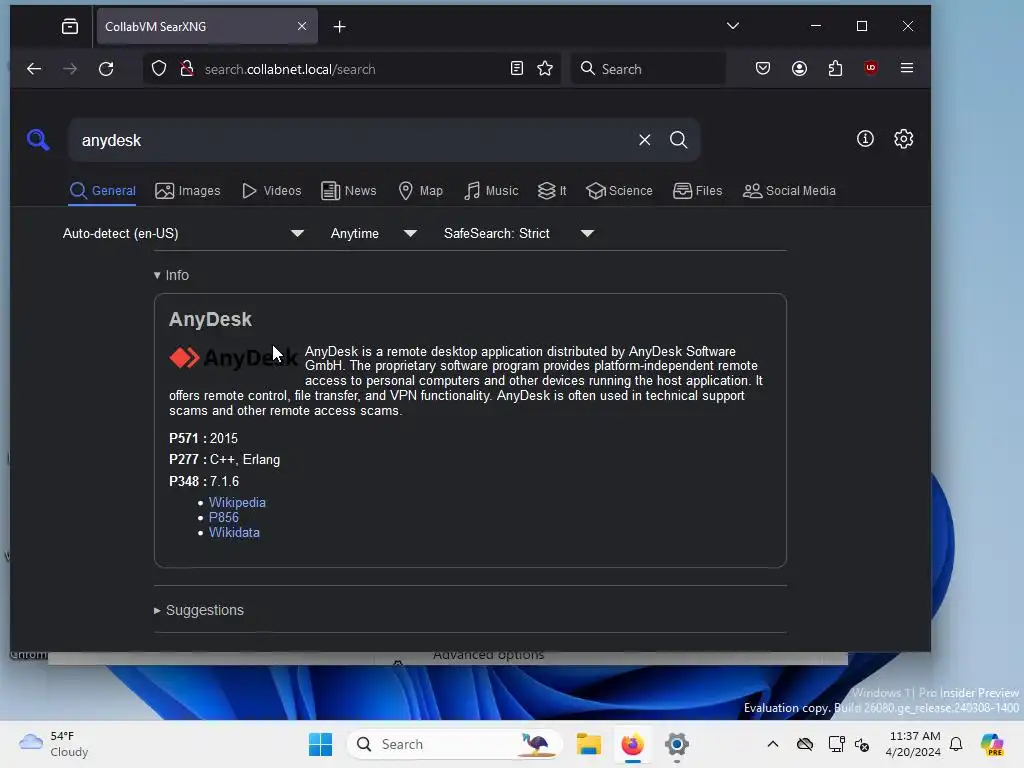Switch to It search category

coord(552,191)
